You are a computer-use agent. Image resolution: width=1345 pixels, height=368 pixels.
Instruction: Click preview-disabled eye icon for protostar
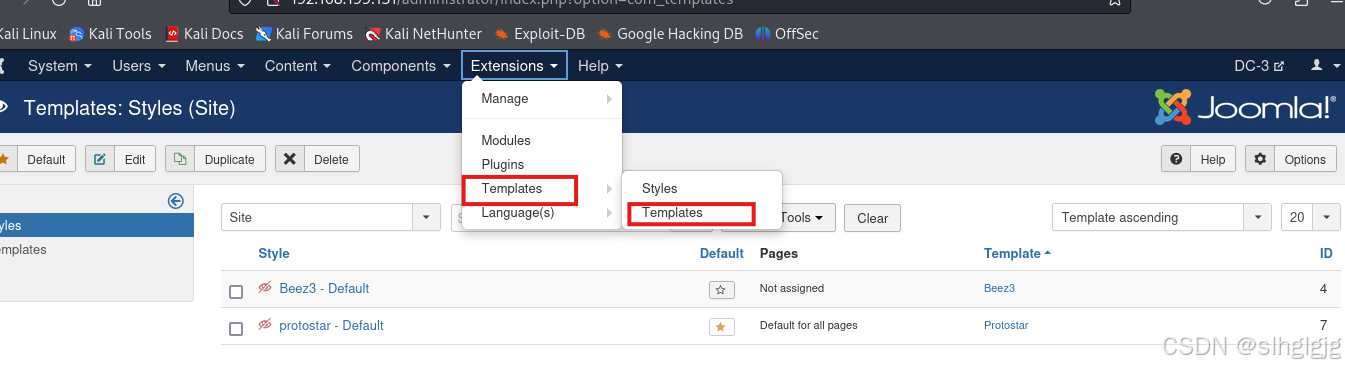265,325
